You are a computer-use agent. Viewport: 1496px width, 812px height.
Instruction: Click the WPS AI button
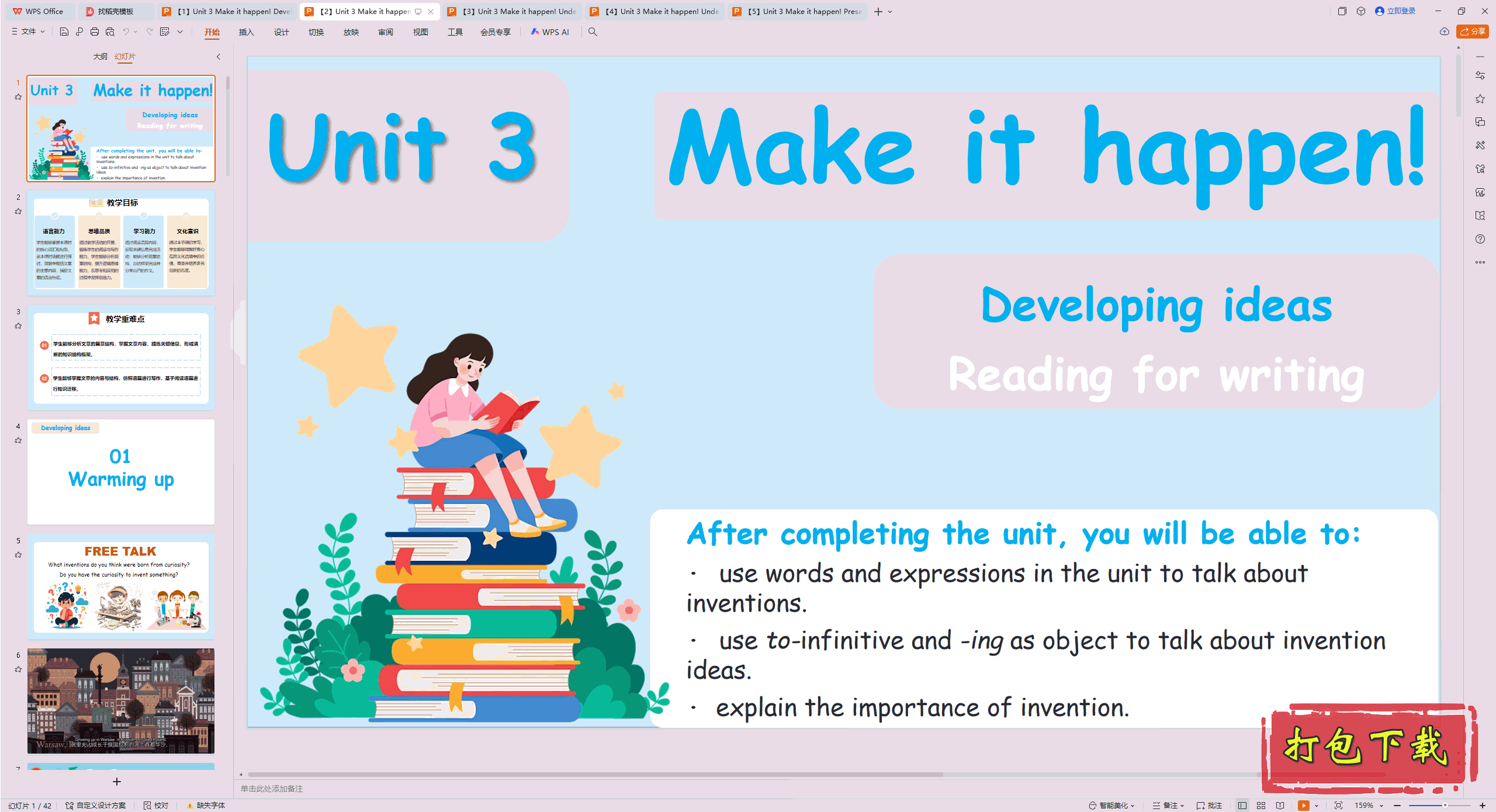coord(550,32)
